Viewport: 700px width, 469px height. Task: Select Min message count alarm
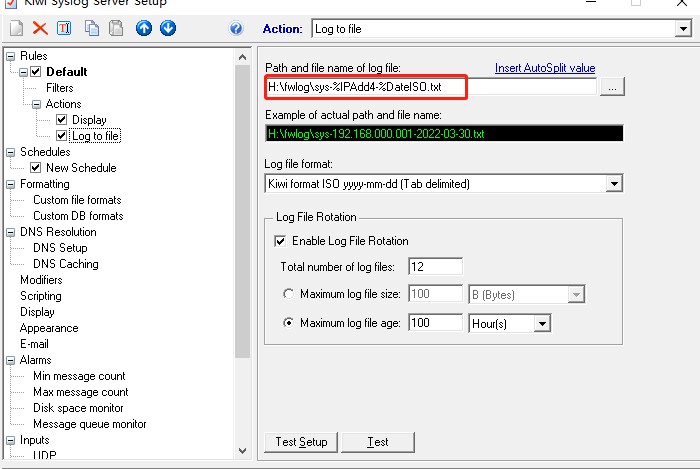pyautogui.click(x=79, y=376)
